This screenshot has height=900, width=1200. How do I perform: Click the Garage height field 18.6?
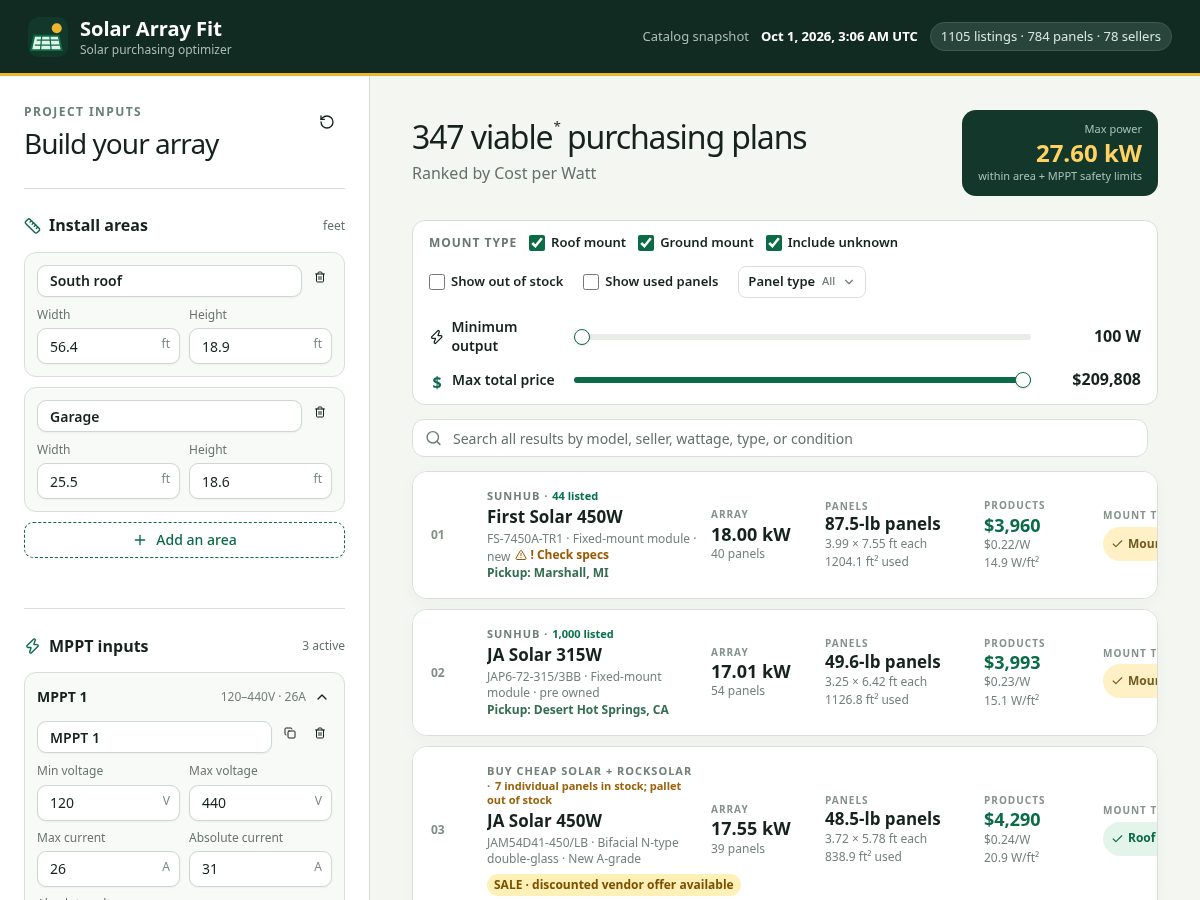[x=260, y=481]
